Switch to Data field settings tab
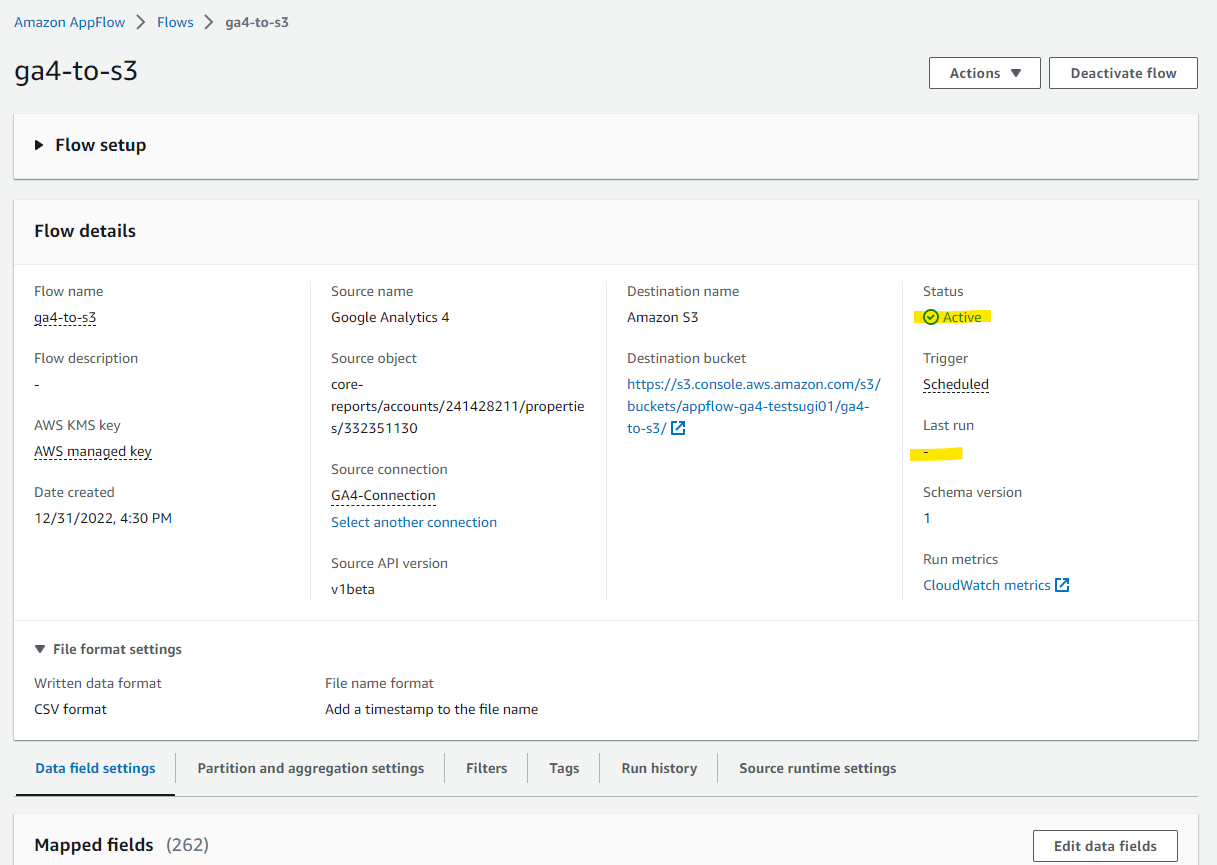This screenshot has width=1217, height=865. coord(95,768)
